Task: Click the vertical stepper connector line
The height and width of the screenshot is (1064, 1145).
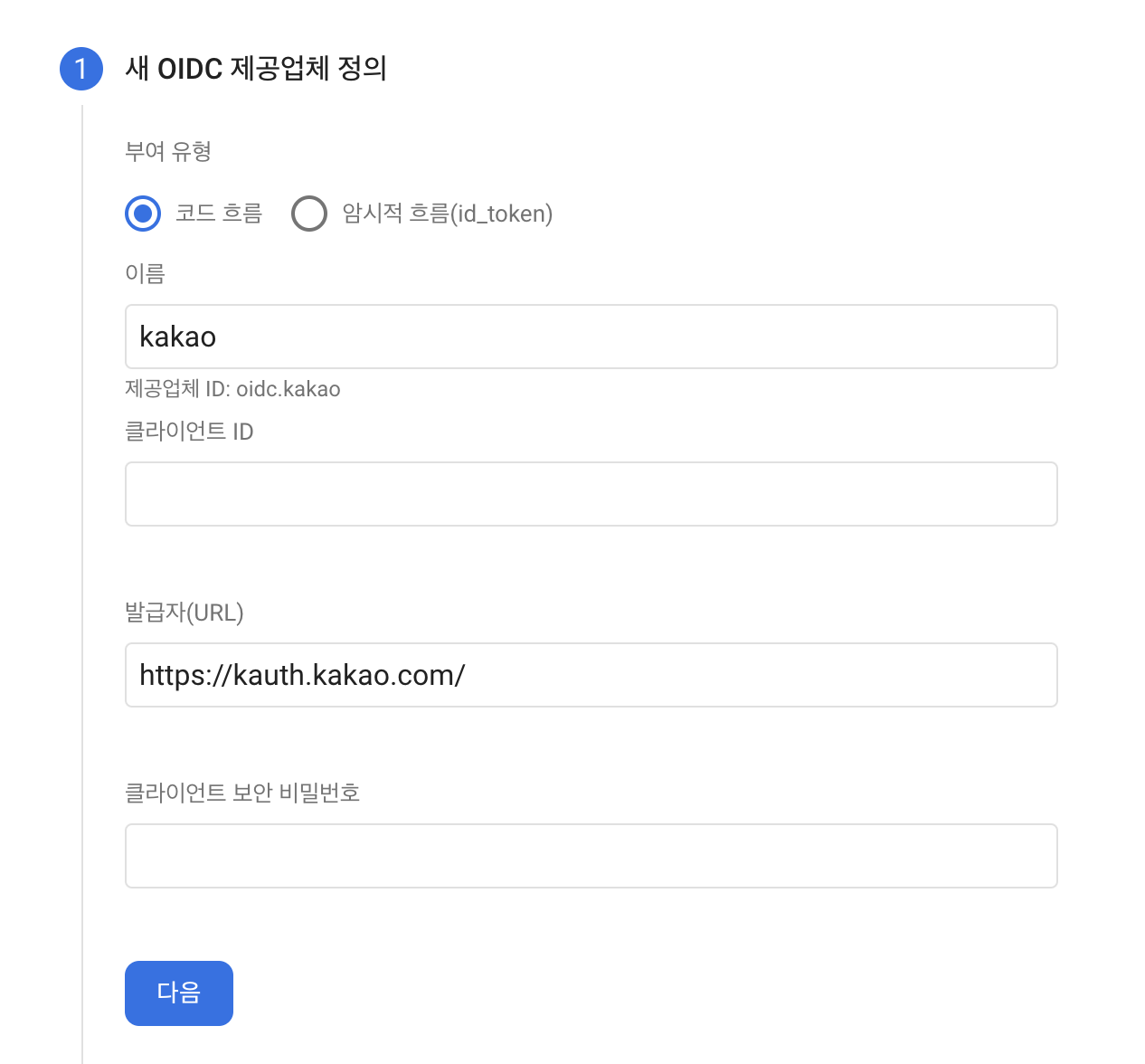Action: coord(82,579)
